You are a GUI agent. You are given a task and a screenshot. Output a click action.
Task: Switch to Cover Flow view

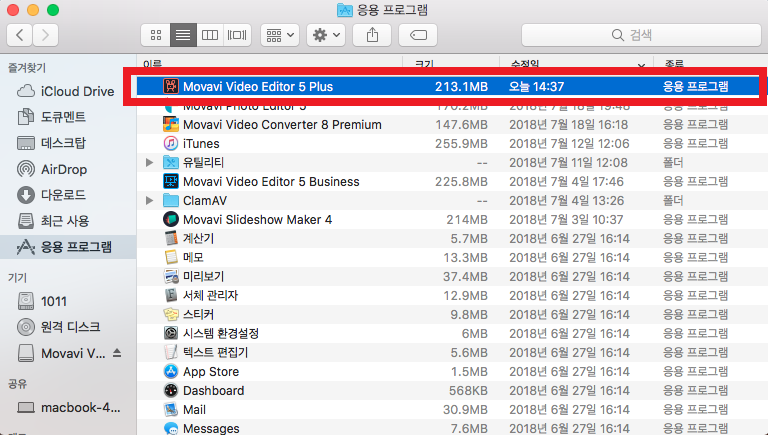(237, 35)
